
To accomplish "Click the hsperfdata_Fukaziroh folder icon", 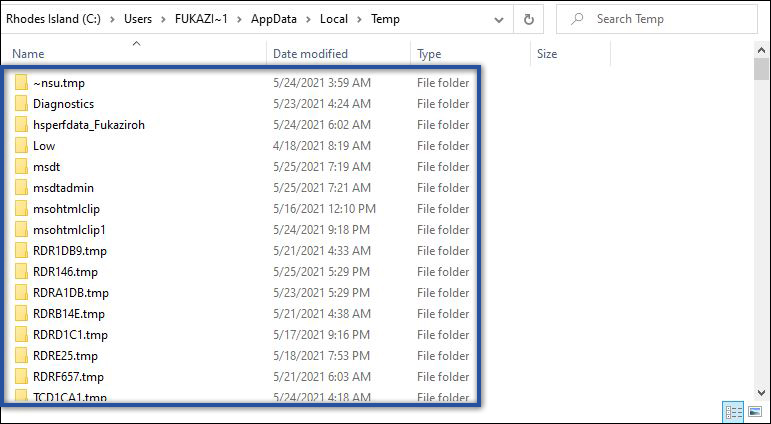I will [21, 125].
